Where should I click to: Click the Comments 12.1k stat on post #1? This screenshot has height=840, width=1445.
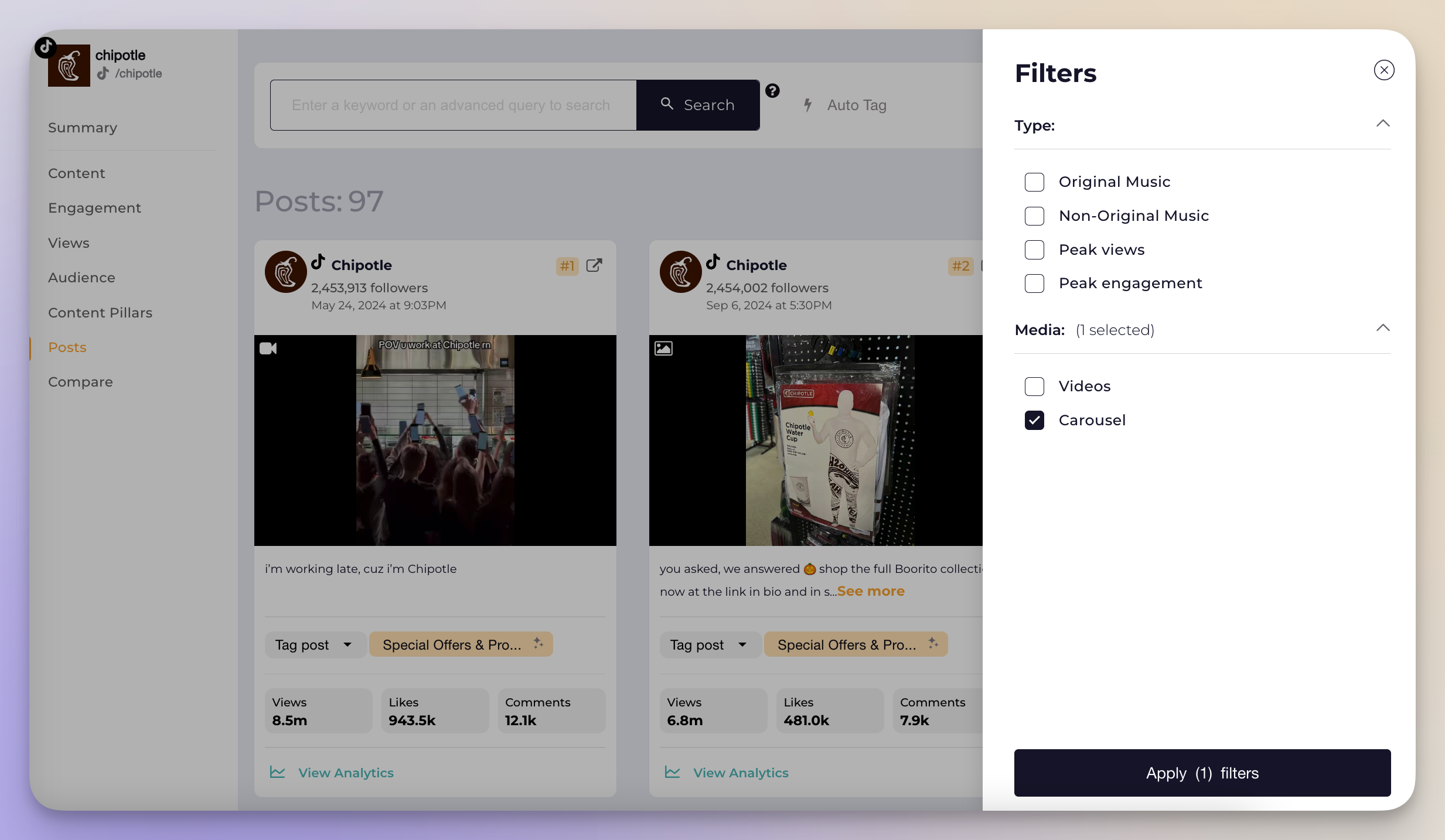(x=551, y=711)
